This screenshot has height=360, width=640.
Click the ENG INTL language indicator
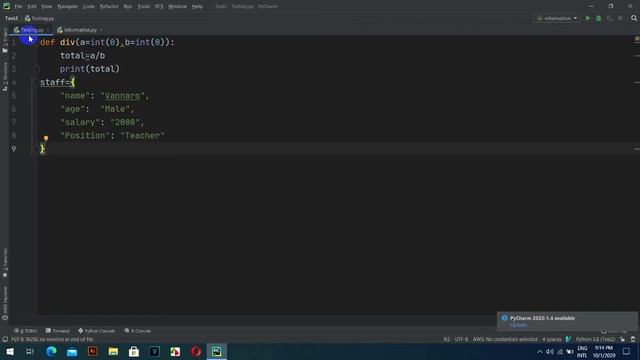point(582,352)
